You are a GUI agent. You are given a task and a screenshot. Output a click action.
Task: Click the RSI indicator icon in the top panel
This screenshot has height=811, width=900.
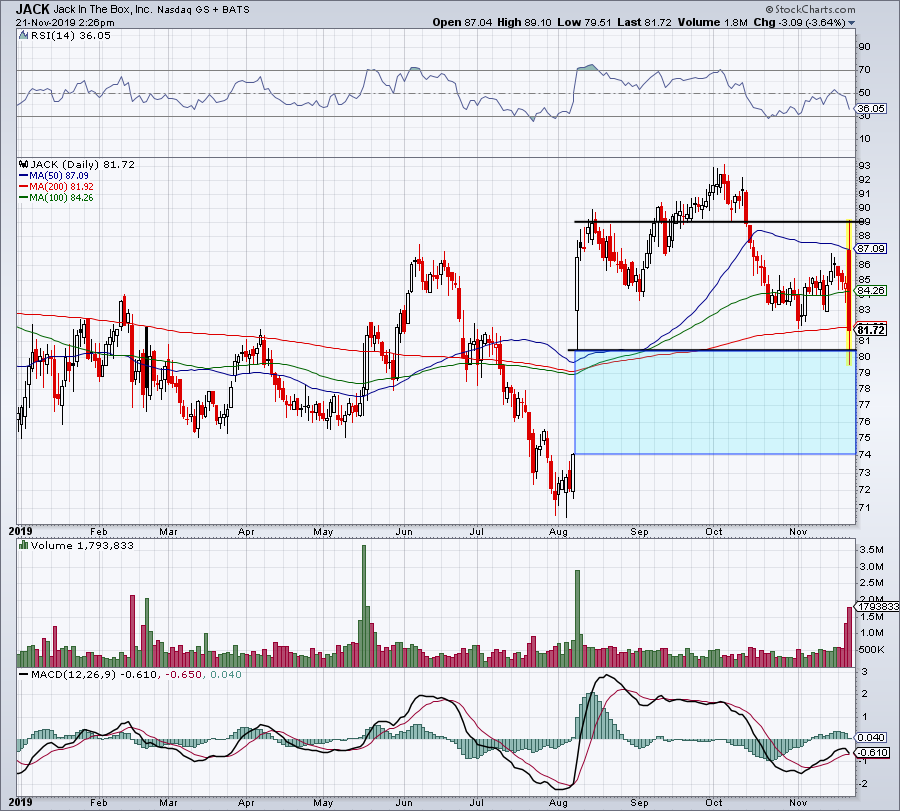click(x=23, y=36)
